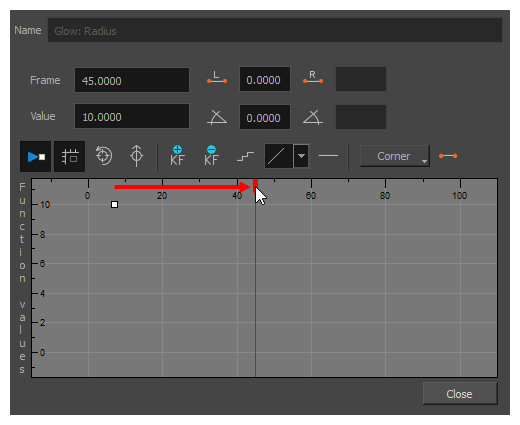
Task: Open the segment type dropdown arrow
Action: point(301,156)
